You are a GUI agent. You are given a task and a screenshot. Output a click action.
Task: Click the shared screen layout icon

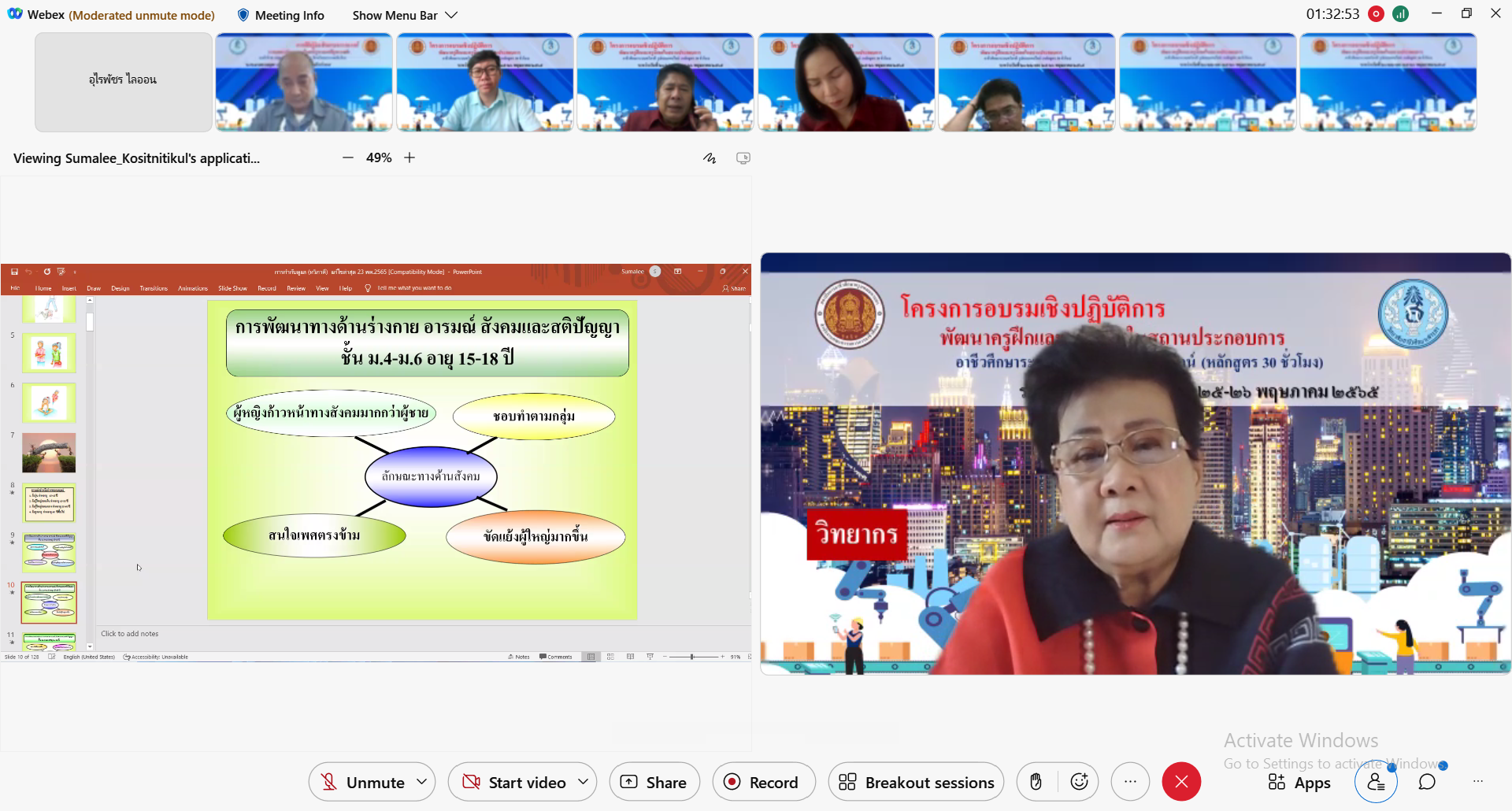(743, 158)
